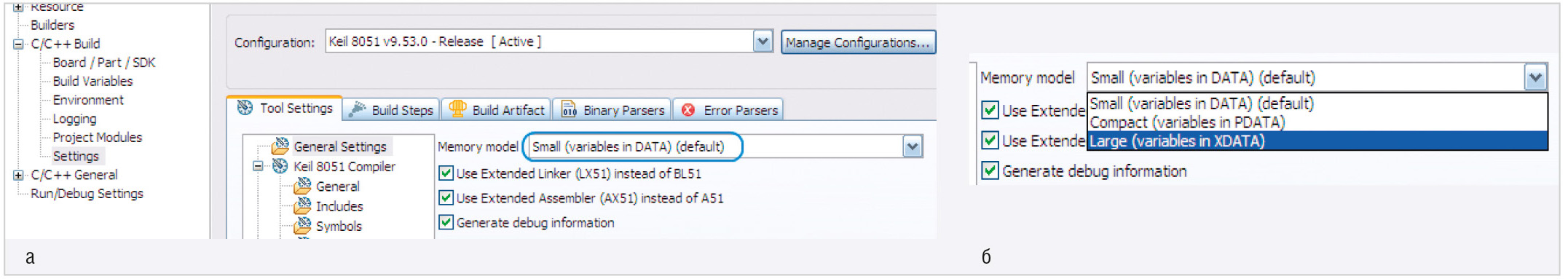
Task: Click the Build Artifact trophy icon
Action: tap(457, 109)
